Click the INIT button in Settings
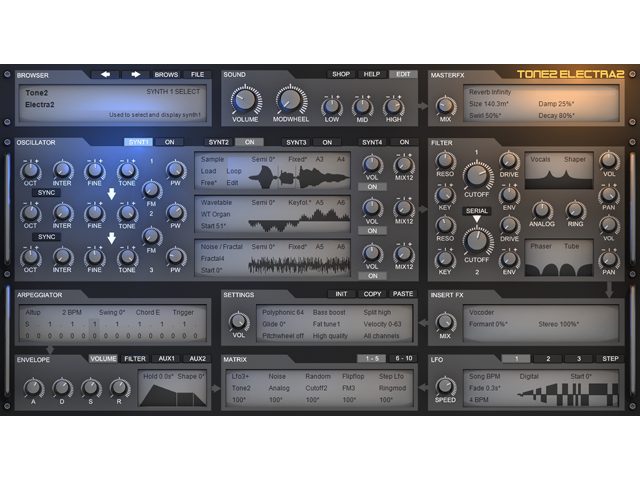The width and height of the screenshot is (640, 480). coord(341,294)
